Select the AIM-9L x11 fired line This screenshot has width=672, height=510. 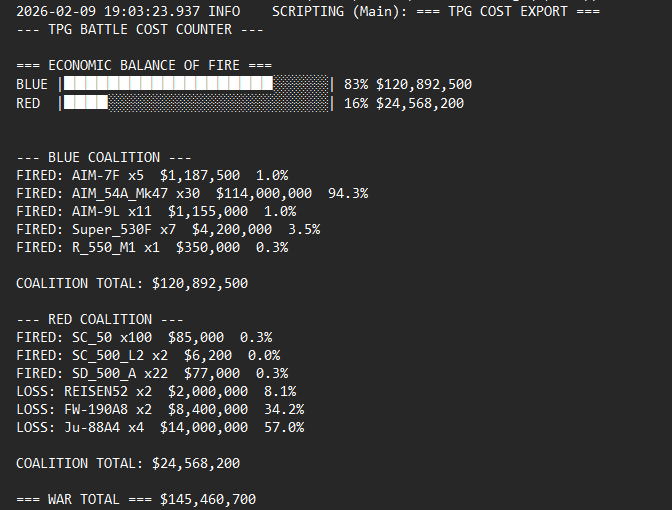pos(156,211)
